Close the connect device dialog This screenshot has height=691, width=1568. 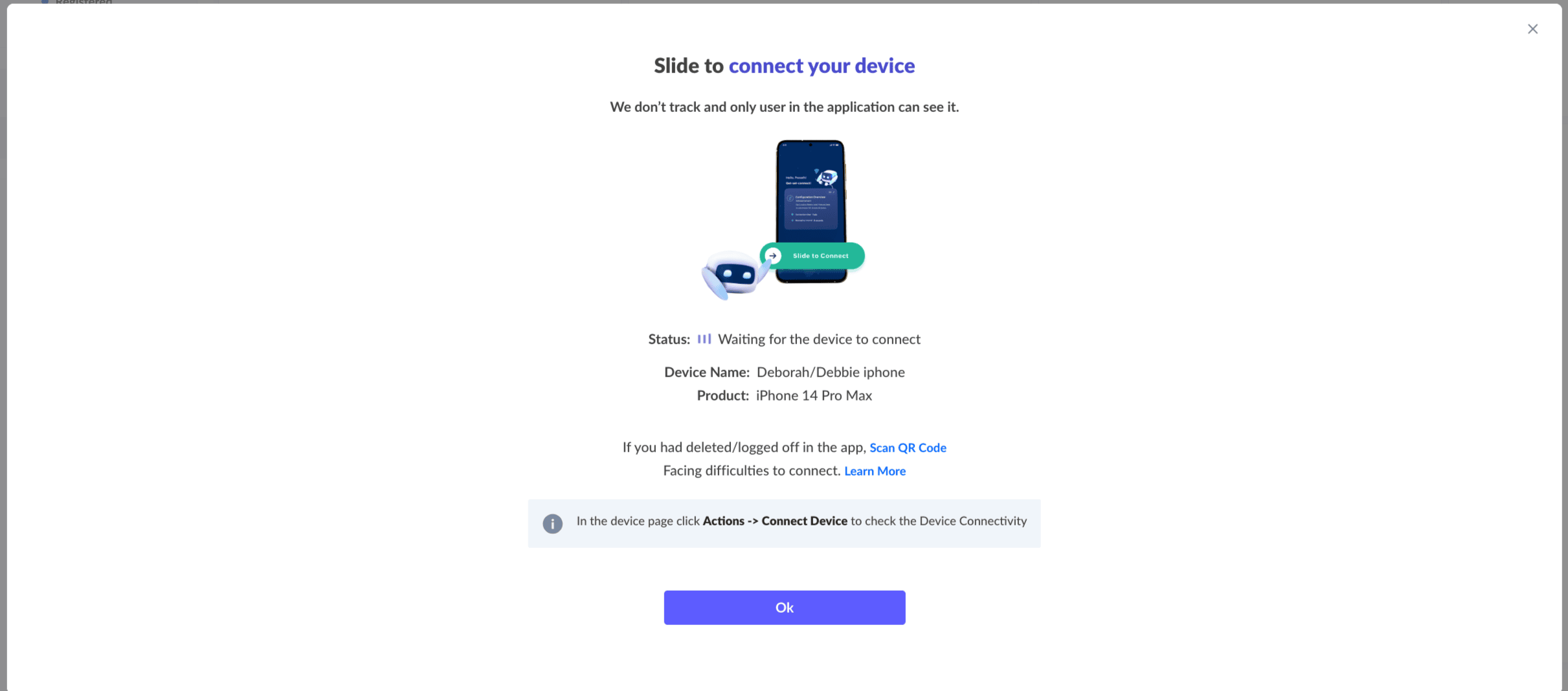click(x=1532, y=29)
